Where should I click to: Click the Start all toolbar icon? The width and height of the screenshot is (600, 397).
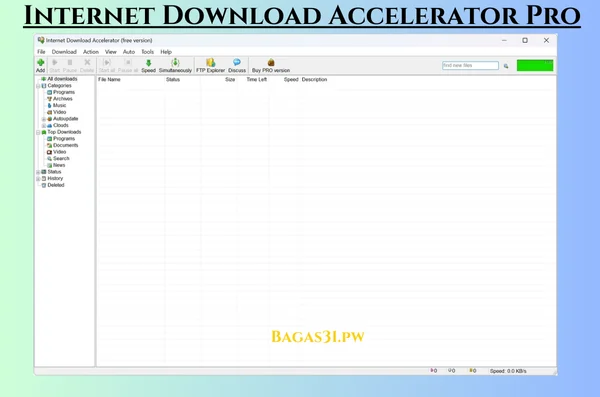pyautogui.click(x=107, y=65)
